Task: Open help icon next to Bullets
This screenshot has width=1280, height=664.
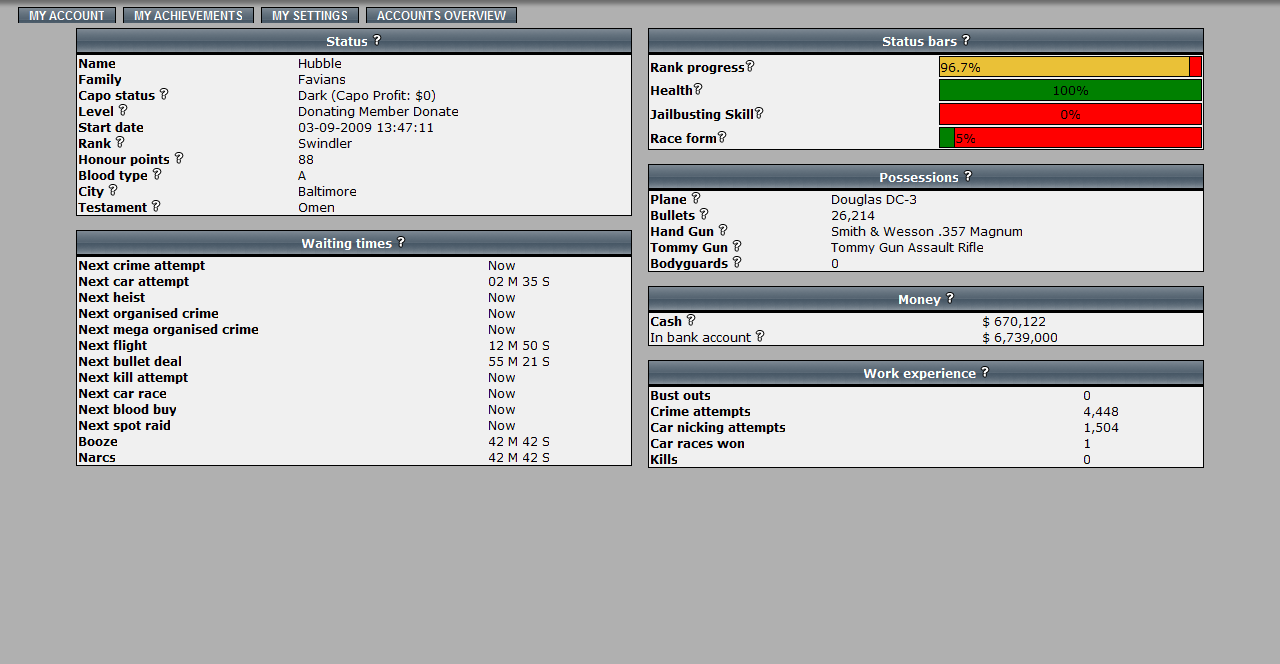Action: point(704,215)
